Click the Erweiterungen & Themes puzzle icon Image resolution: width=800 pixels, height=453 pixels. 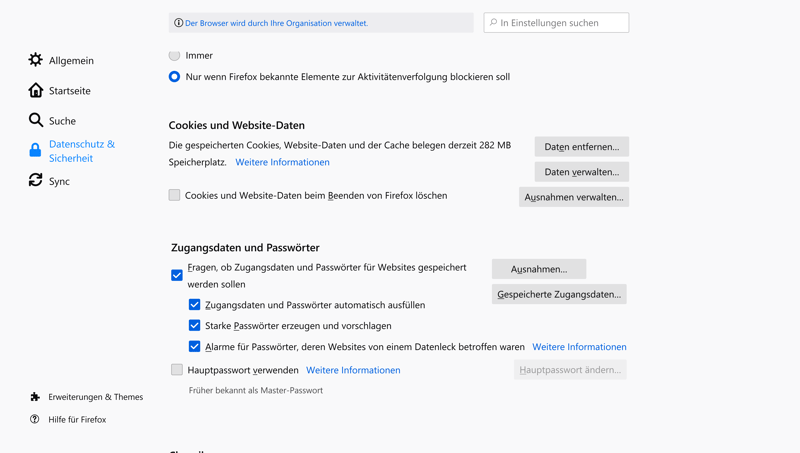pos(35,397)
